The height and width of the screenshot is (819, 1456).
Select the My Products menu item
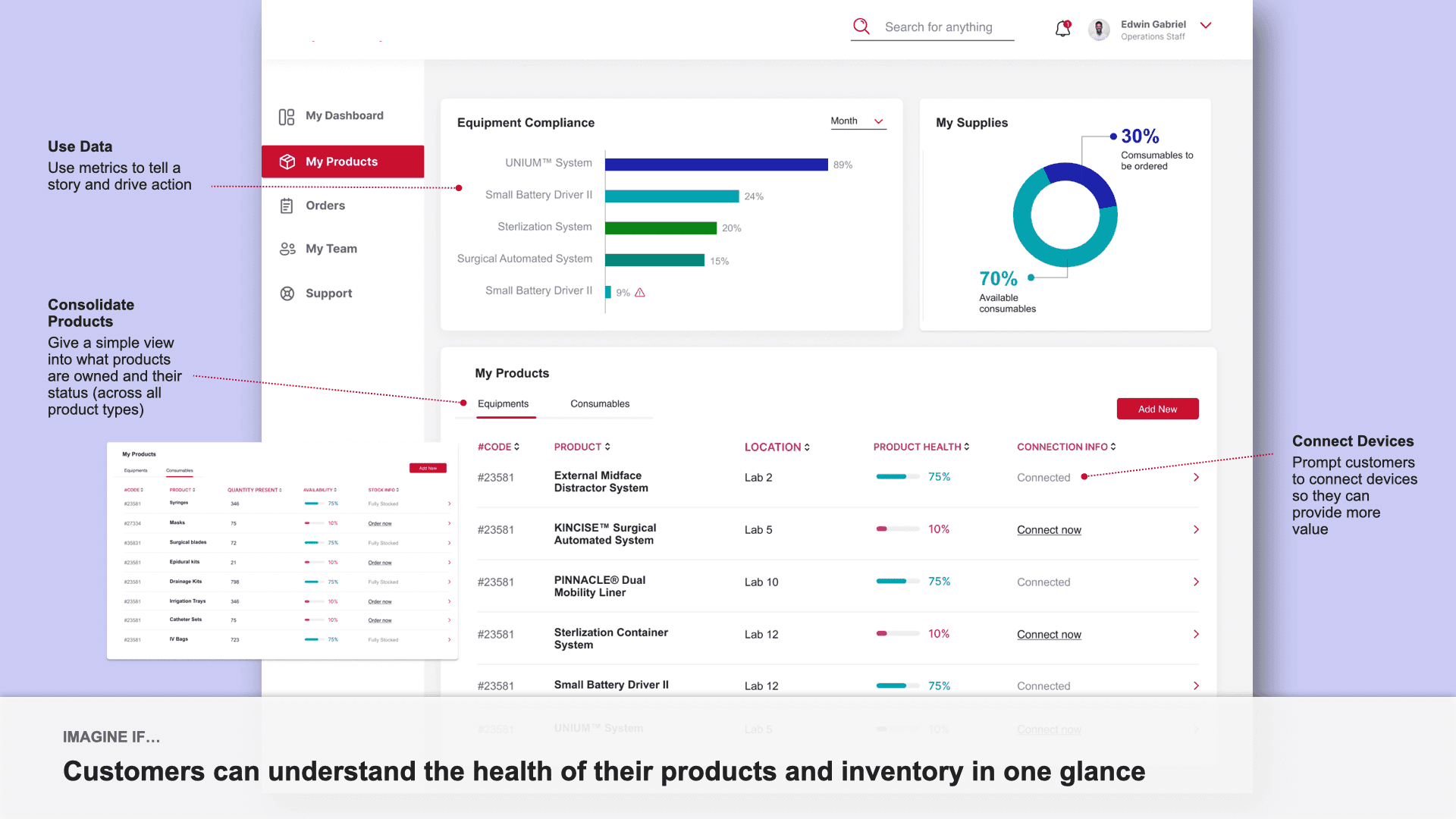coord(342,162)
